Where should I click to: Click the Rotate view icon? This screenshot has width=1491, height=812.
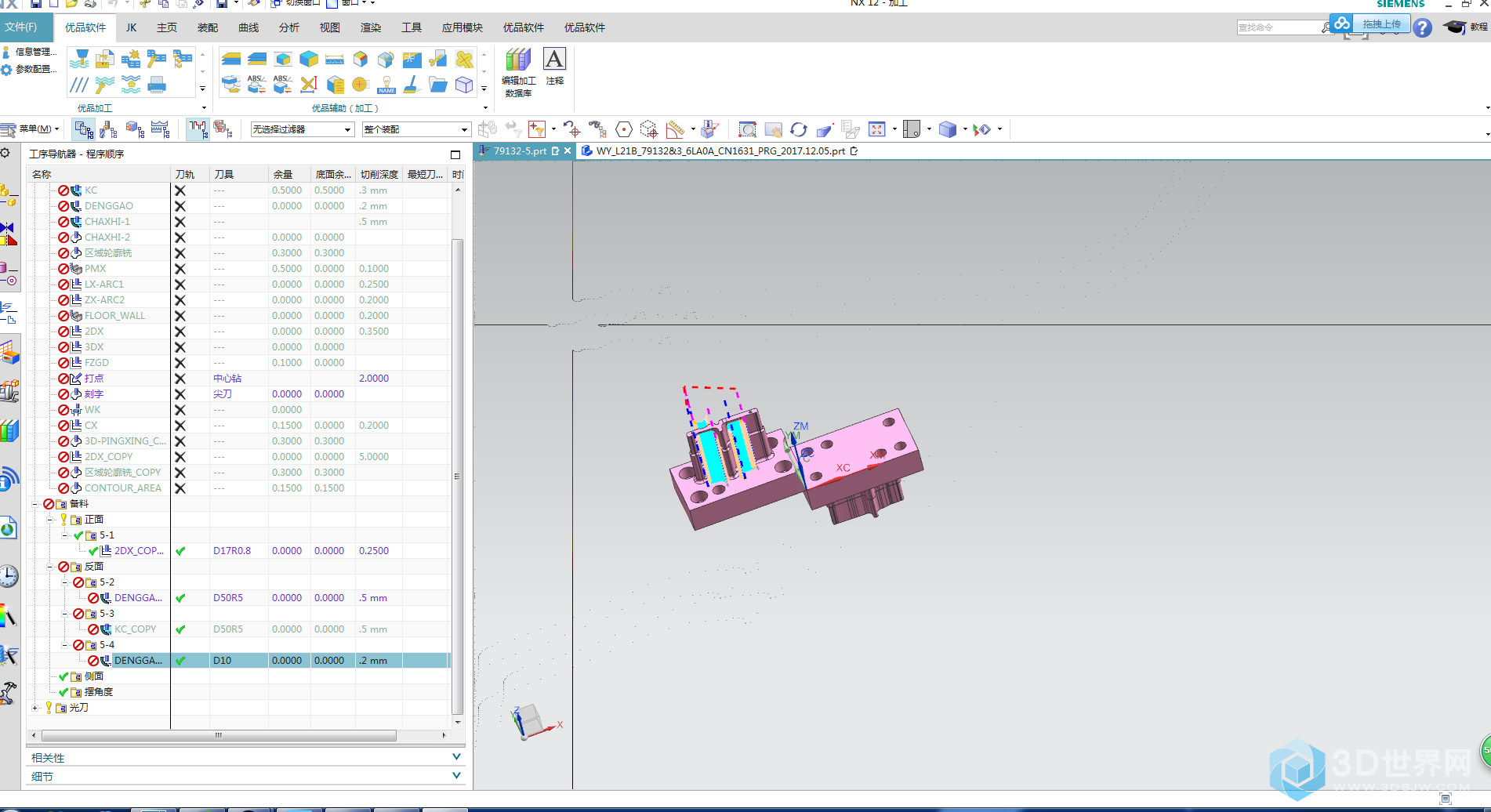pyautogui.click(x=799, y=129)
